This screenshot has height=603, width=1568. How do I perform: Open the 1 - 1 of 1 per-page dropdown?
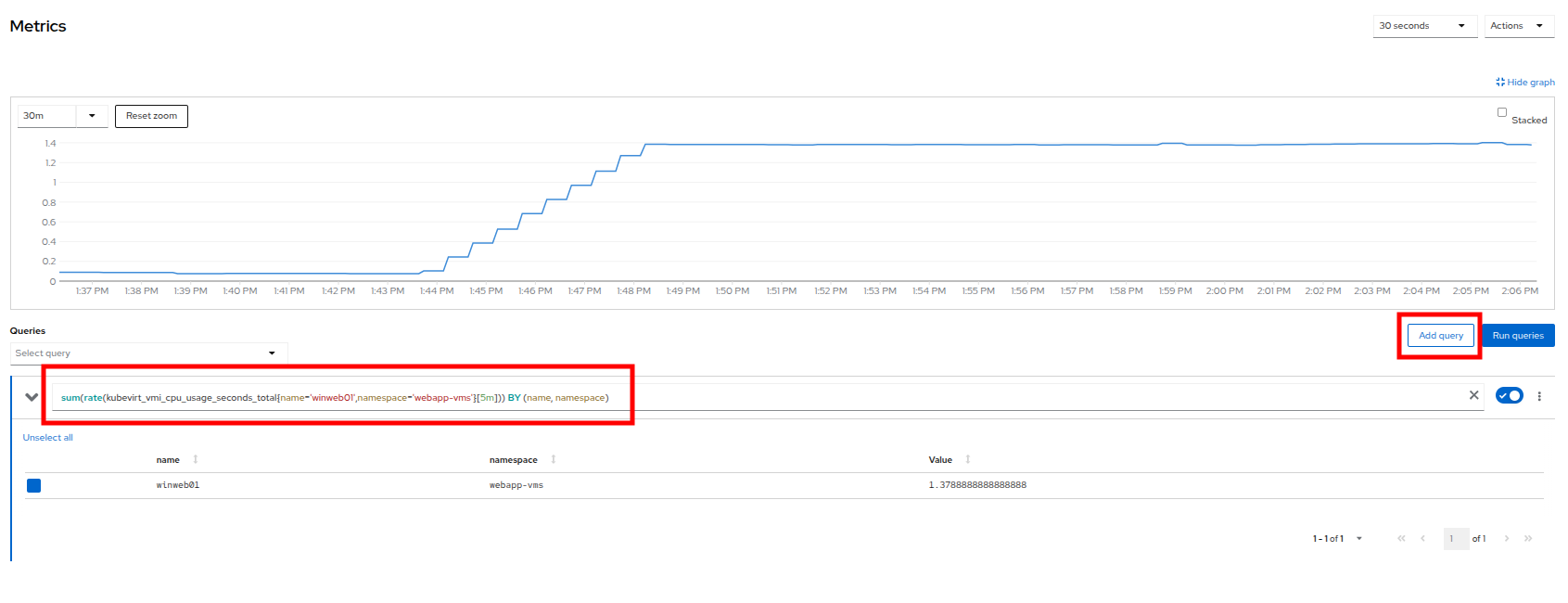pyautogui.click(x=1337, y=539)
